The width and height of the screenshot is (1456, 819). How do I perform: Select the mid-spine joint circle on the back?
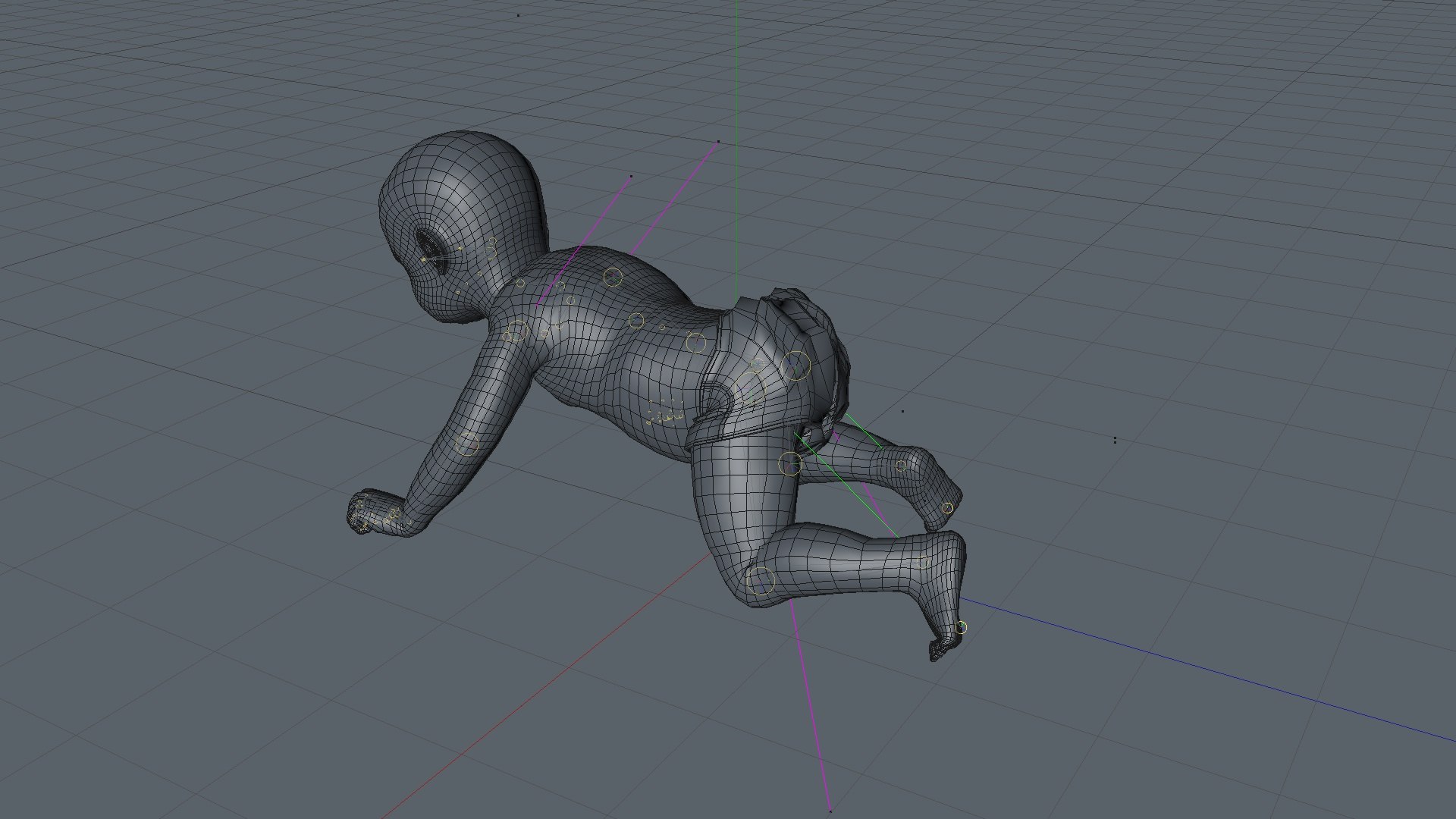tap(636, 321)
